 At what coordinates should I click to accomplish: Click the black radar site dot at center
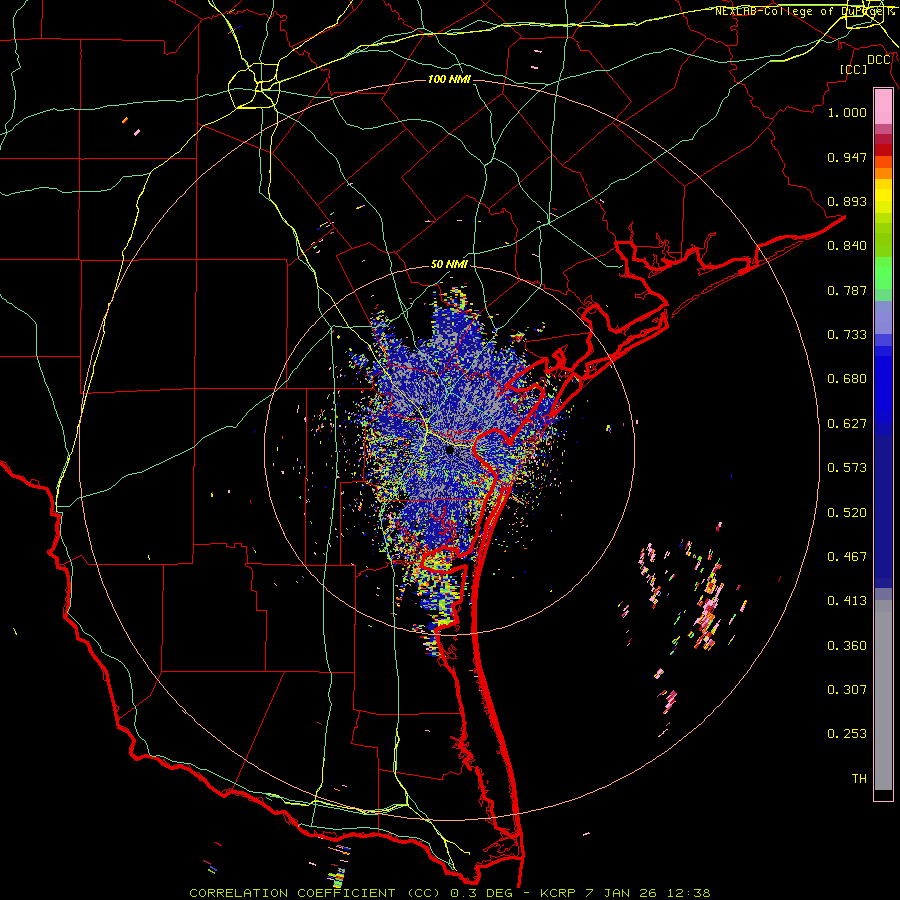tap(450, 451)
